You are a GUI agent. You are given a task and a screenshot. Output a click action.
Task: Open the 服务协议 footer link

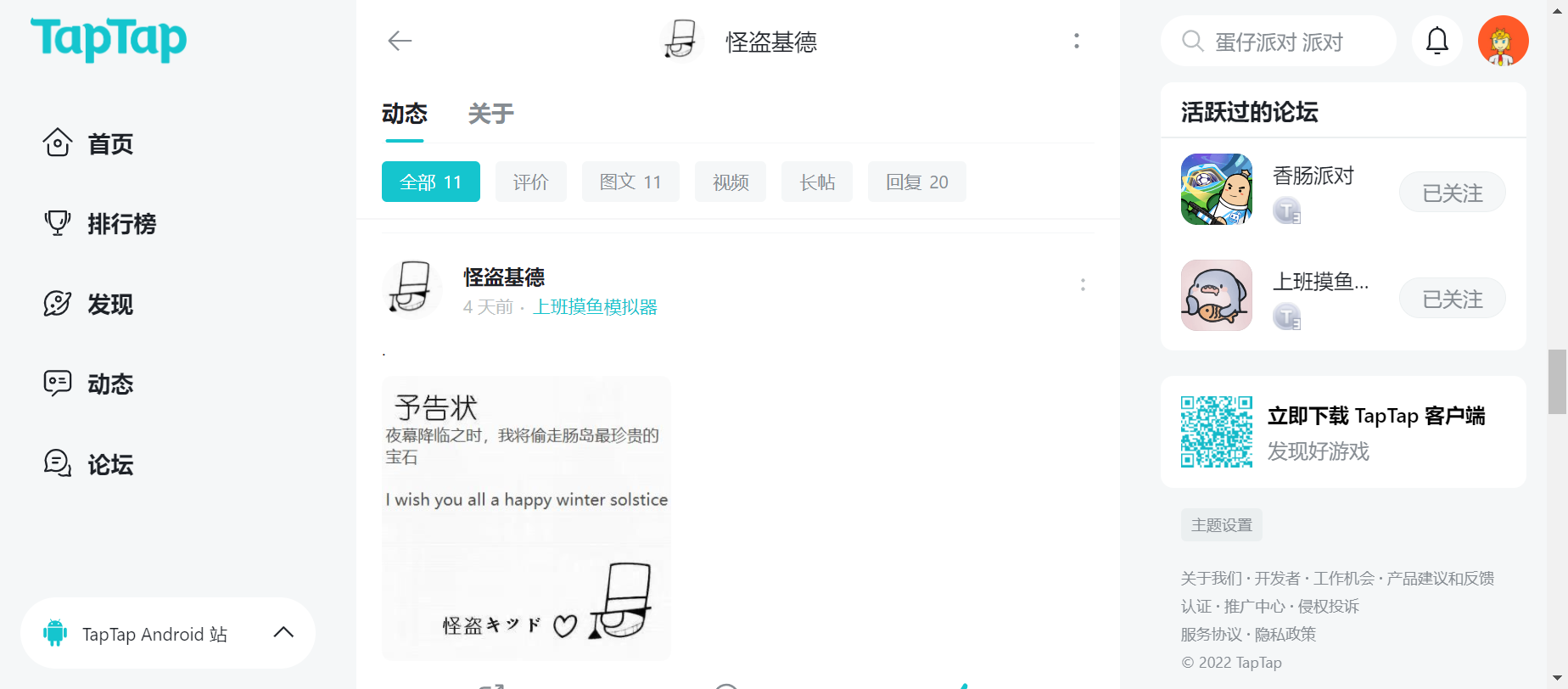[1211, 635]
